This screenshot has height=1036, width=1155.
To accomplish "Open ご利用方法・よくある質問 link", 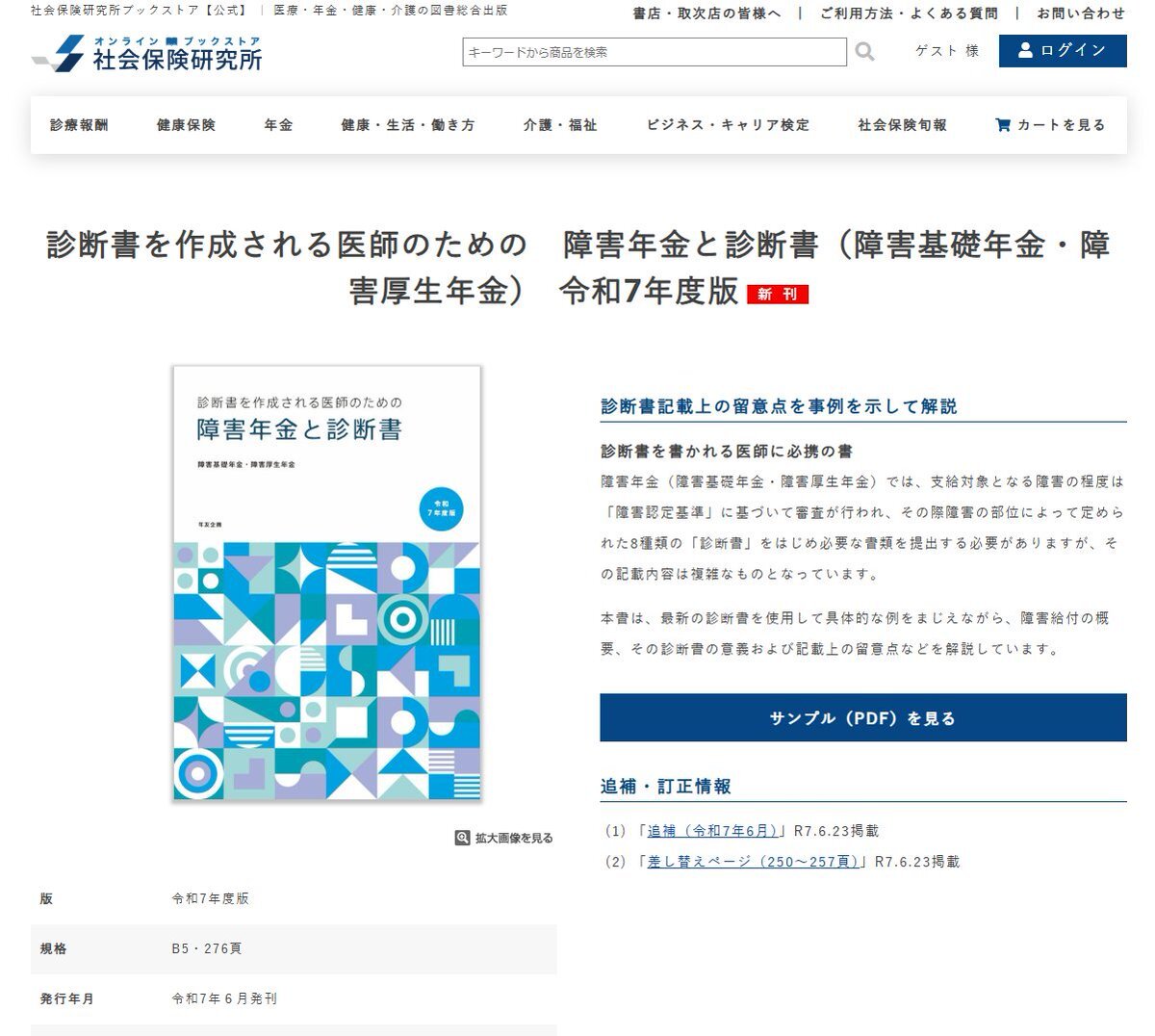I will click(x=910, y=13).
